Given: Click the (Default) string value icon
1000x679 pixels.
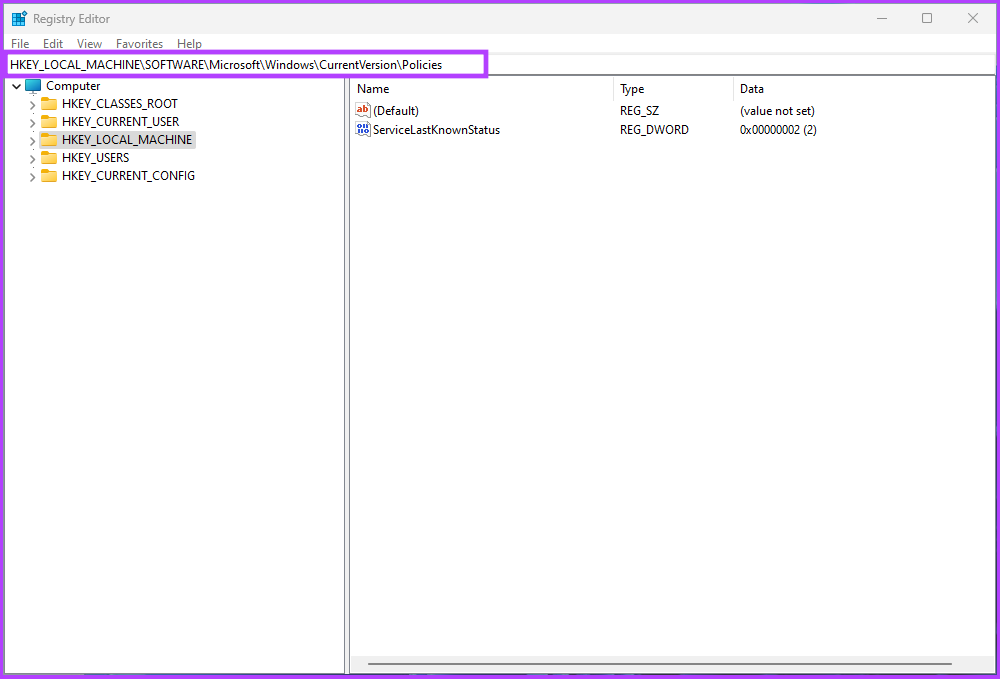Looking at the screenshot, I should (363, 110).
